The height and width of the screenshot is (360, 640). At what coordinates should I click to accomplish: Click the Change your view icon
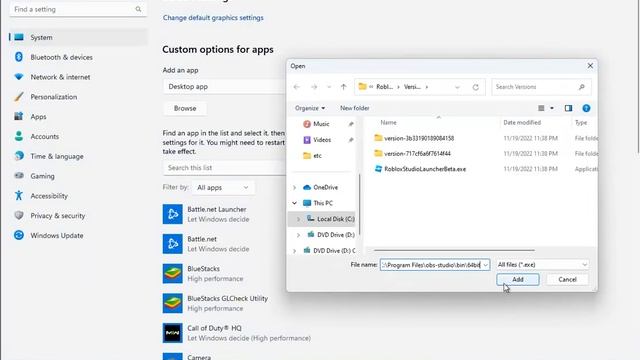click(x=541, y=108)
